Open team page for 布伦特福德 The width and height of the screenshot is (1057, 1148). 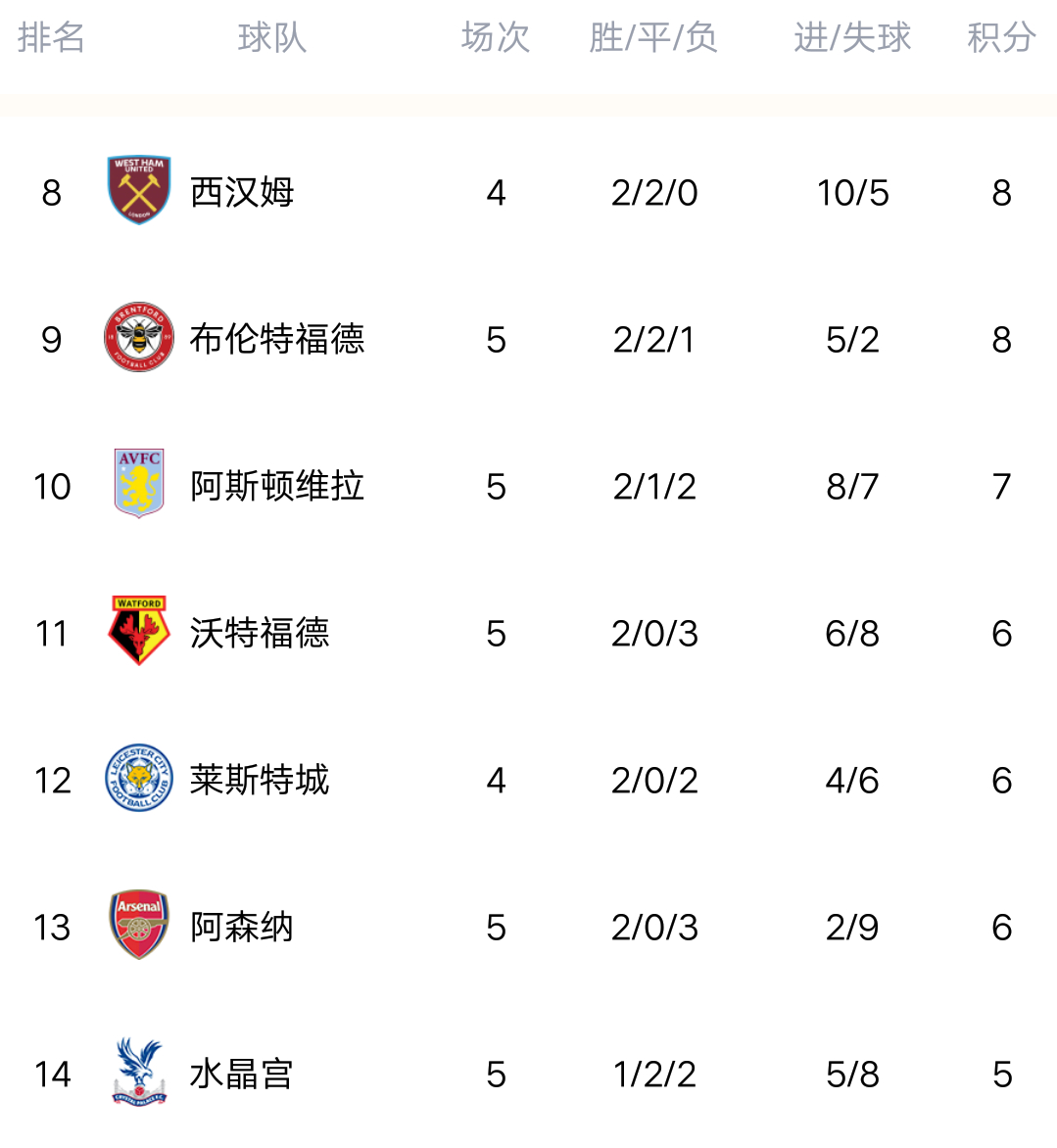277,339
